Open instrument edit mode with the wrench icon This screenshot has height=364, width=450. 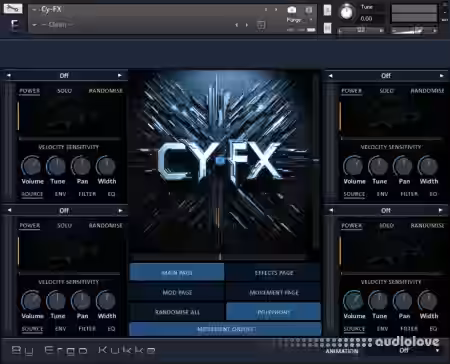click(x=13, y=9)
